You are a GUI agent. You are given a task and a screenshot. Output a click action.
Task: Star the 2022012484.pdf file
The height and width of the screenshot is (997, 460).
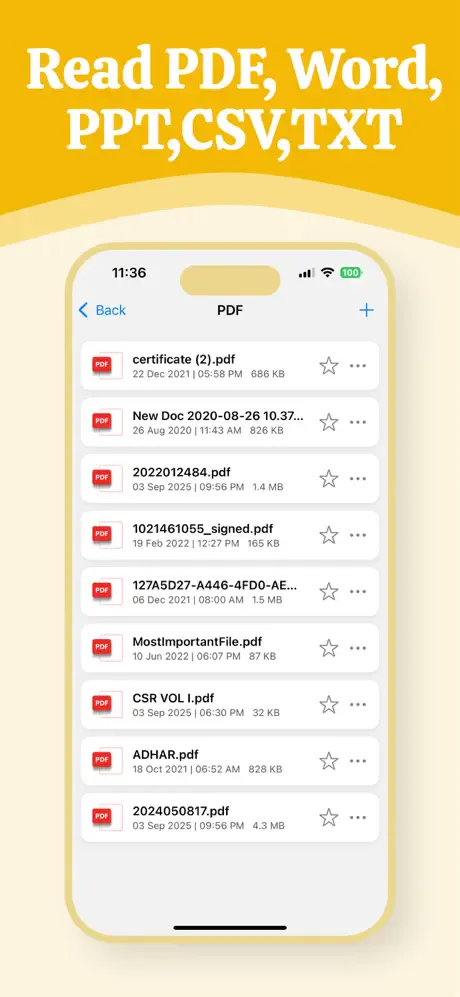(328, 479)
